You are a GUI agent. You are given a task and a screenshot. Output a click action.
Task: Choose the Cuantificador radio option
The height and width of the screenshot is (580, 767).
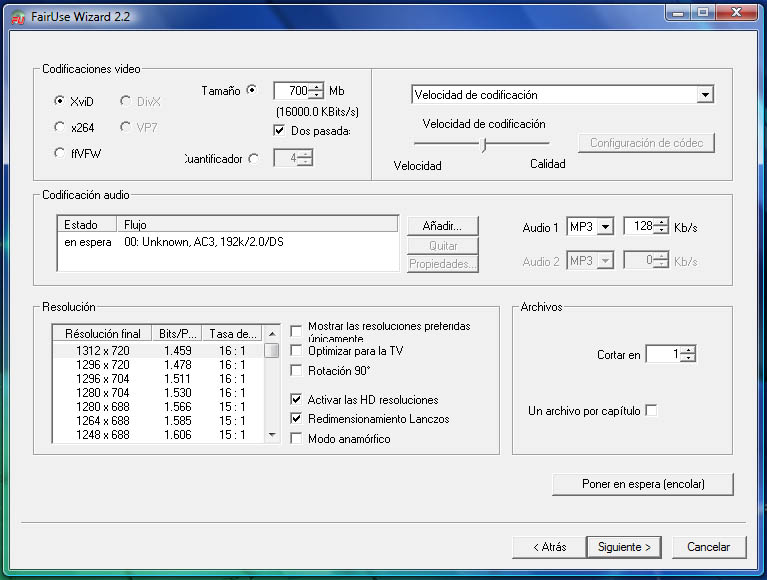tap(253, 158)
